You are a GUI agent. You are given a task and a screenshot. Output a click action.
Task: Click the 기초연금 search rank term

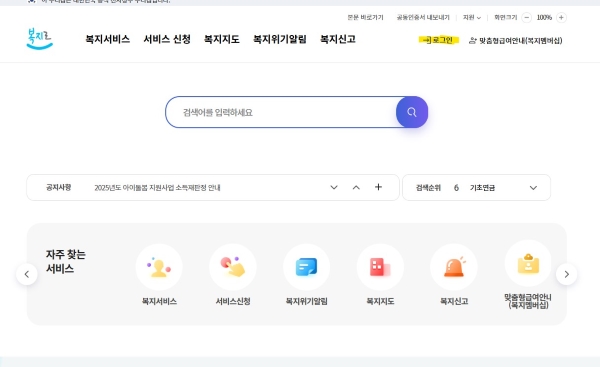(483, 188)
